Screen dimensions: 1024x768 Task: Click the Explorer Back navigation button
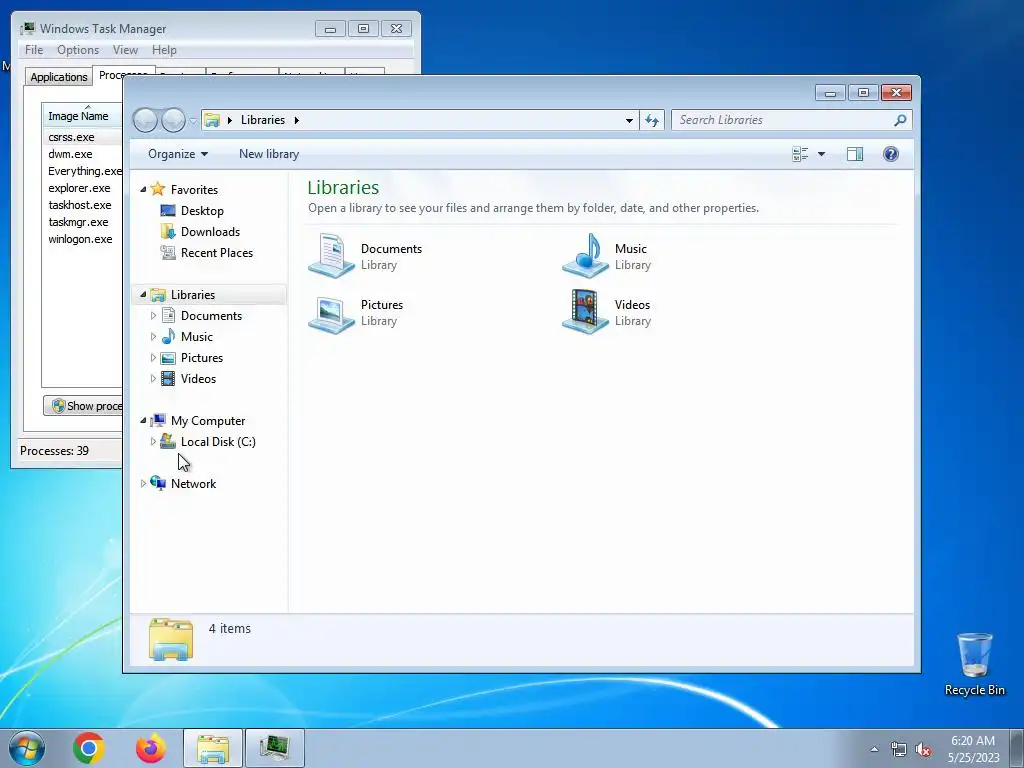146,120
